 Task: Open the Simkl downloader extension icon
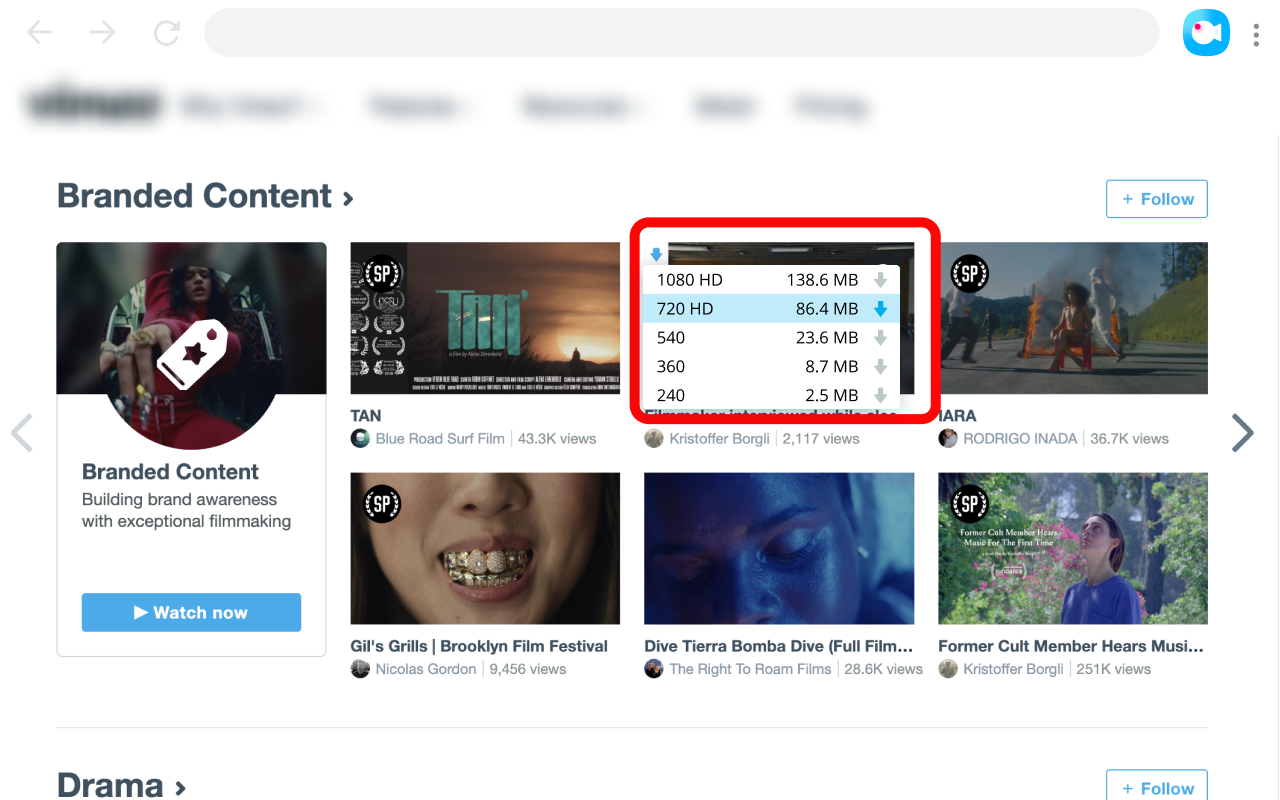(x=1206, y=32)
